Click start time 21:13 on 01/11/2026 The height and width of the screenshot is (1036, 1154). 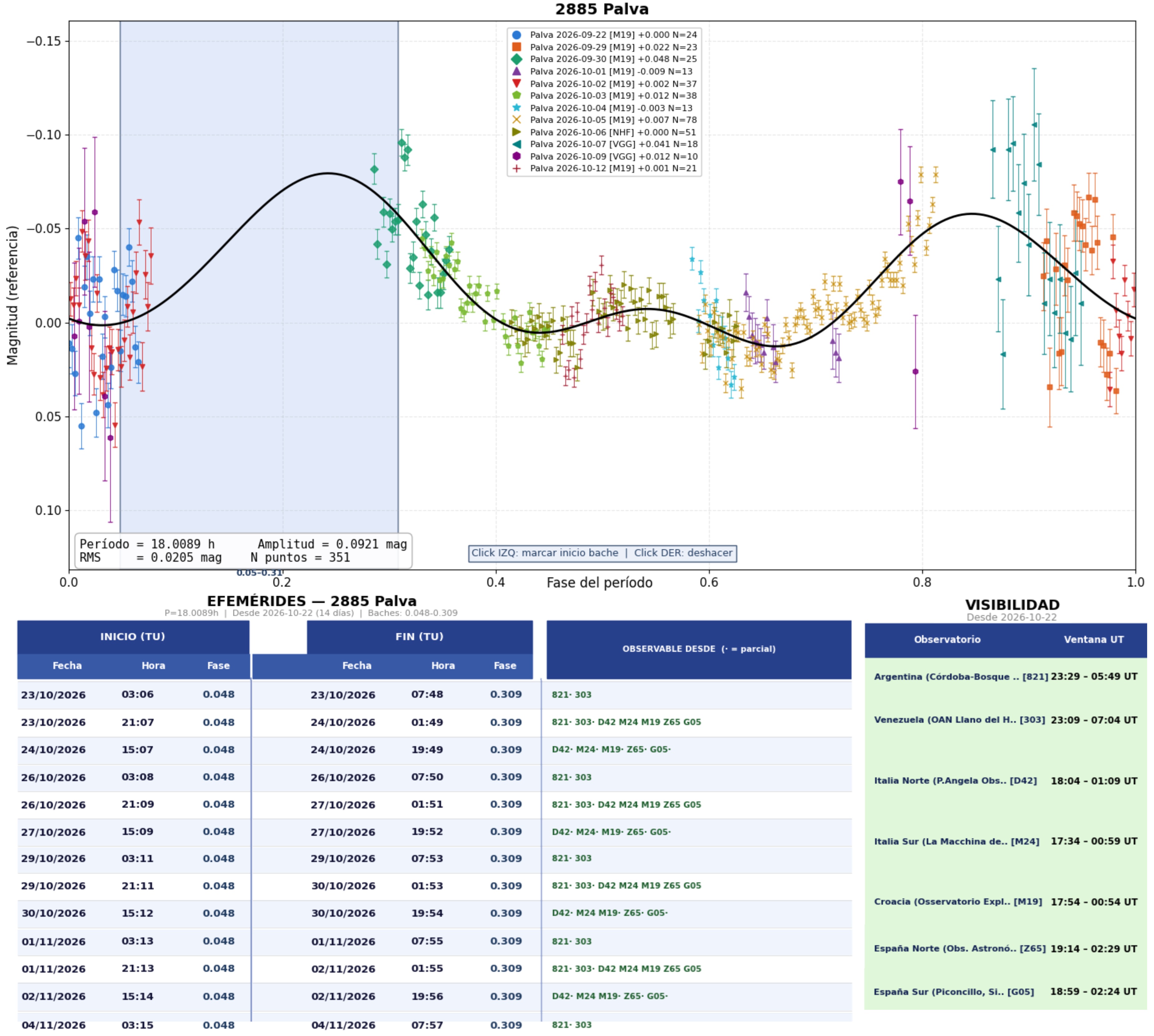pos(137,968)
